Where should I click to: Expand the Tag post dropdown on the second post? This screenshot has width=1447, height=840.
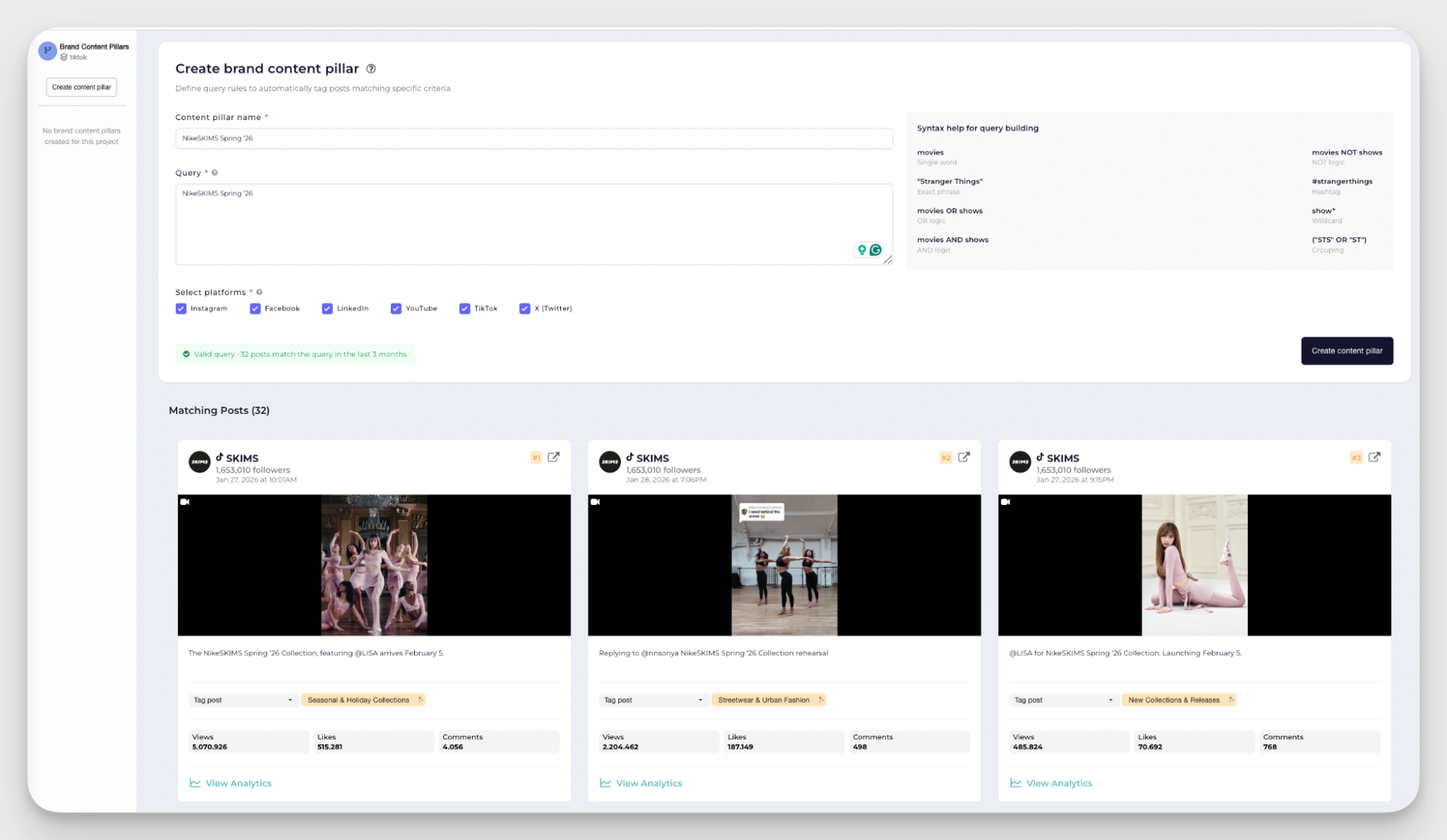(652, 700)
